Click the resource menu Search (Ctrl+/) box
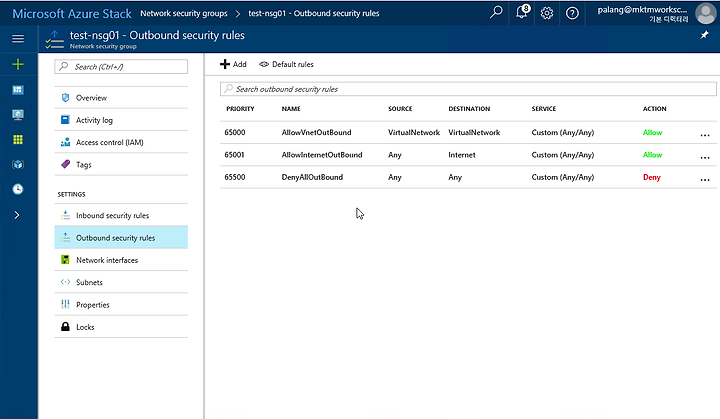Viewport: 720px width, 419px height. click(121, 67)
